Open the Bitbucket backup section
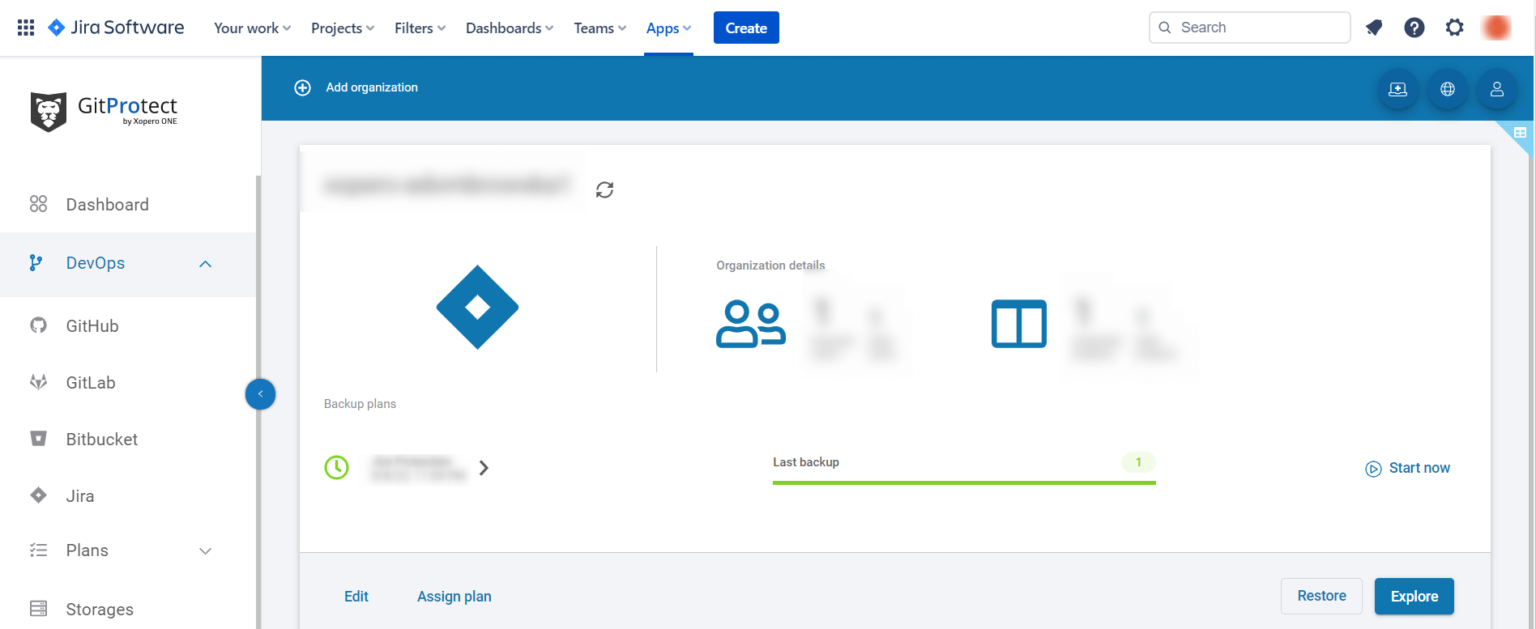This screenshot has height=629, width=1536. [100, 438]
